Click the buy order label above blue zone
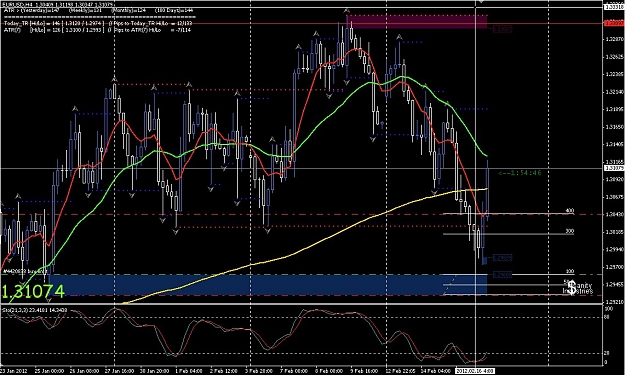This screenshot has height=375, width=625. click(25, 271)
